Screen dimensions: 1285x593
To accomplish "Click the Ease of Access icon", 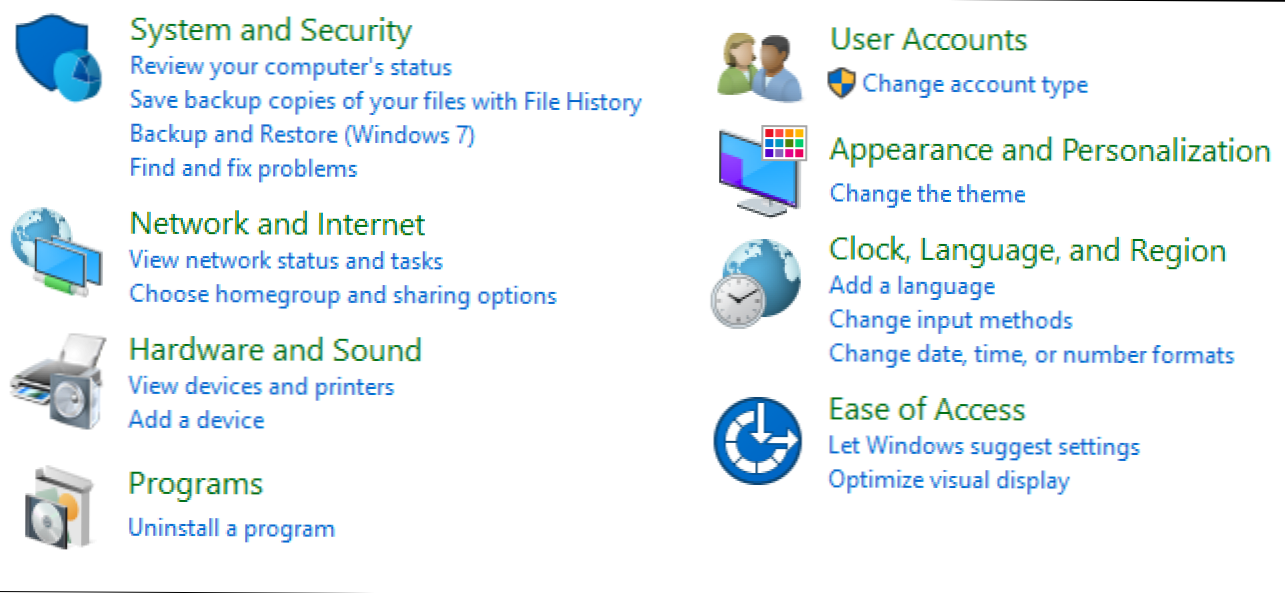I will [758, 441].
